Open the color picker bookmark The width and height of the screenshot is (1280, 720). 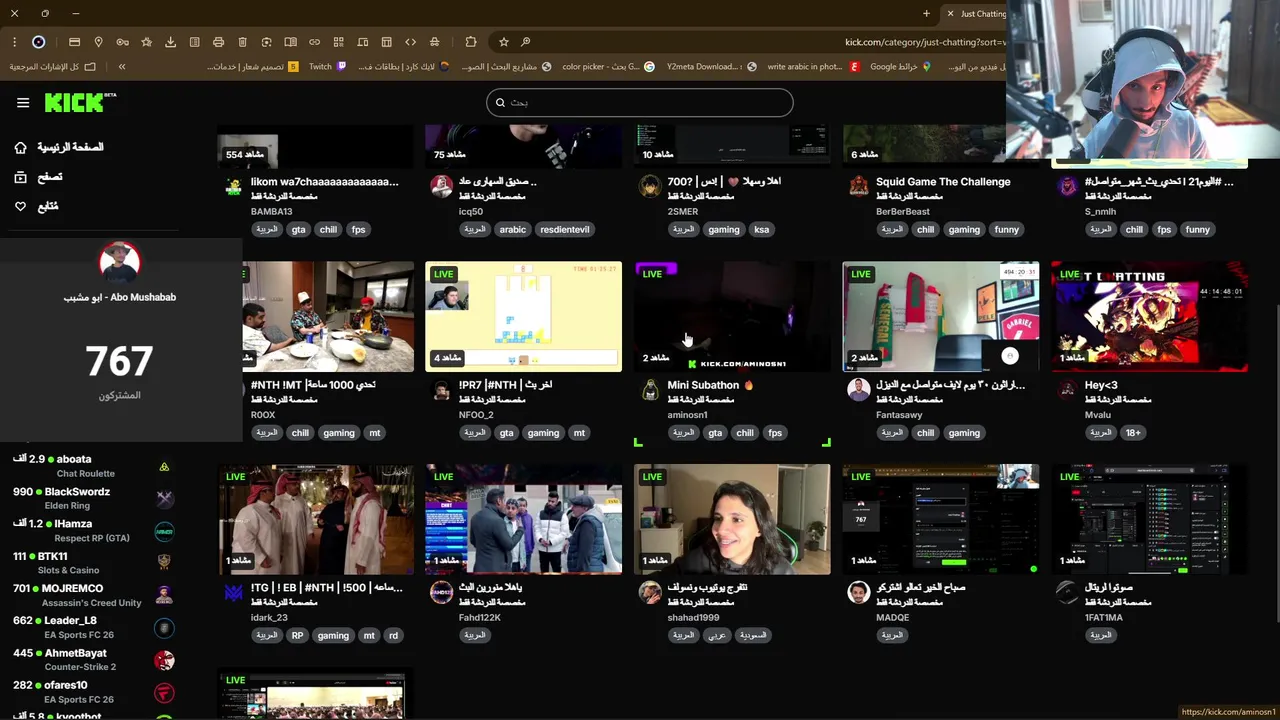[608, 66]
